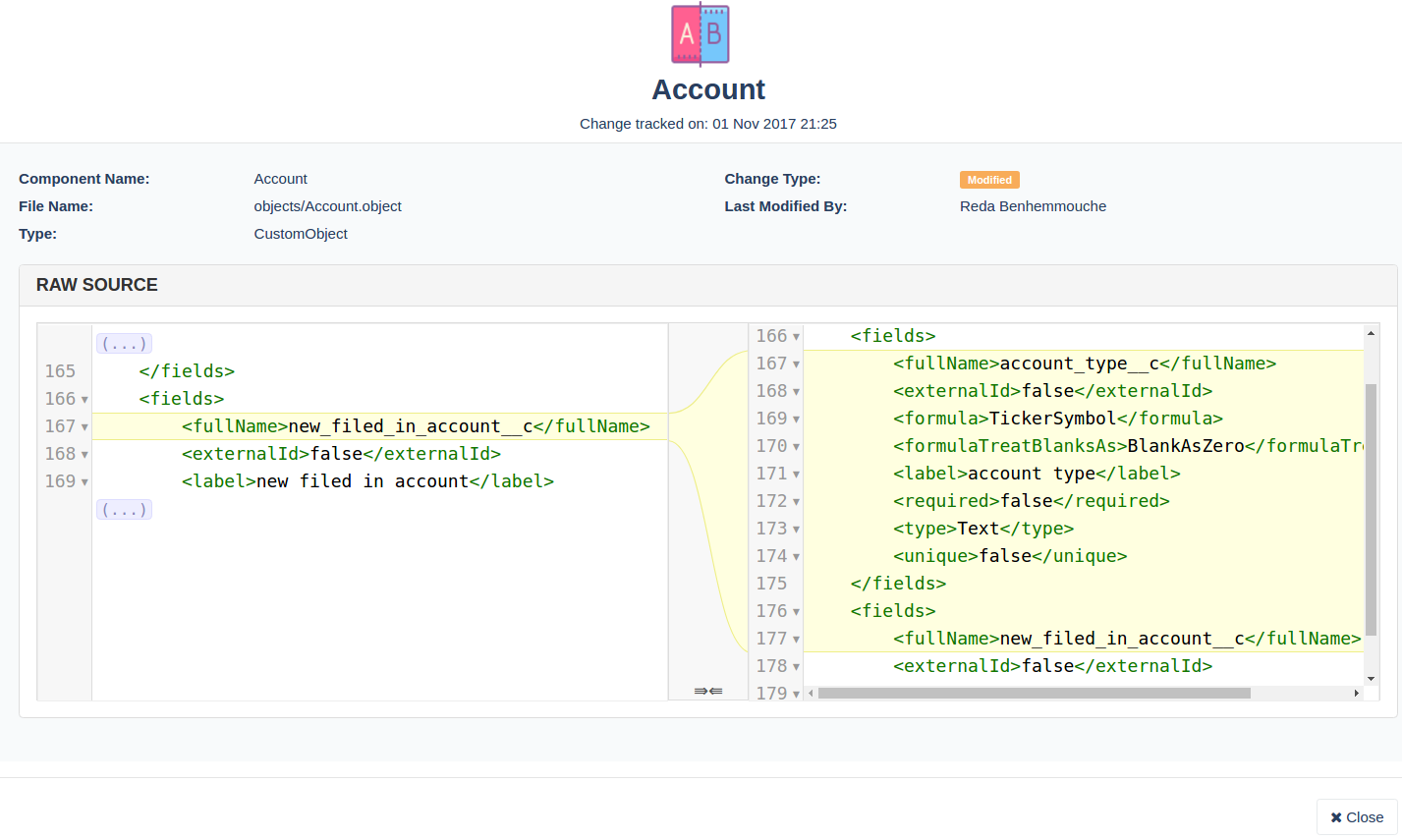Image resolution: width=1402 pixels, height=840 pixels.
Task: Click right pane line number 175
Action: click(x=771, y=584)
